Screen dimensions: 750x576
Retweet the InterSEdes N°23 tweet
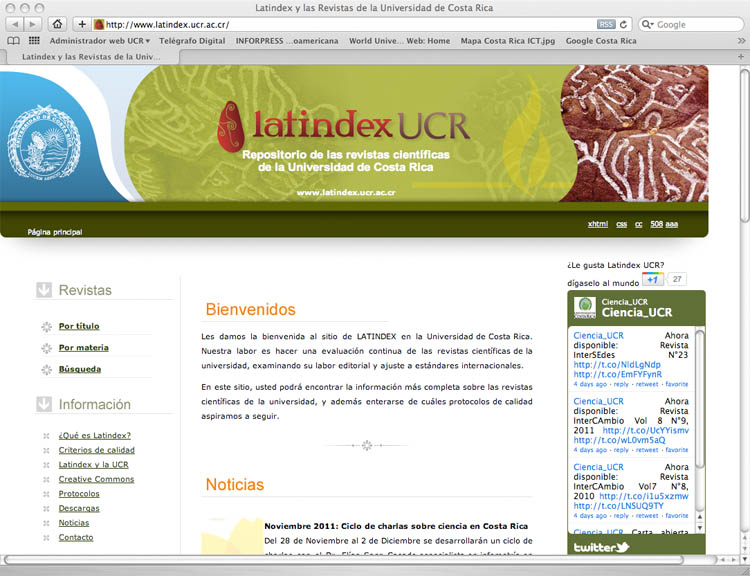click(x=647, y=384)
